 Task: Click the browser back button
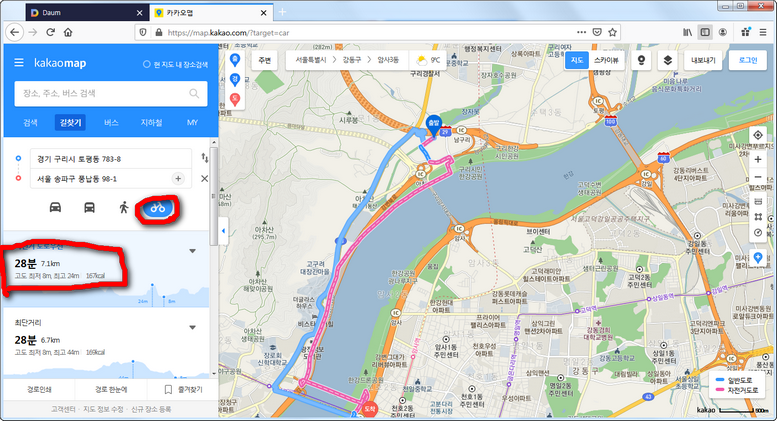click(x=15, y=33)
